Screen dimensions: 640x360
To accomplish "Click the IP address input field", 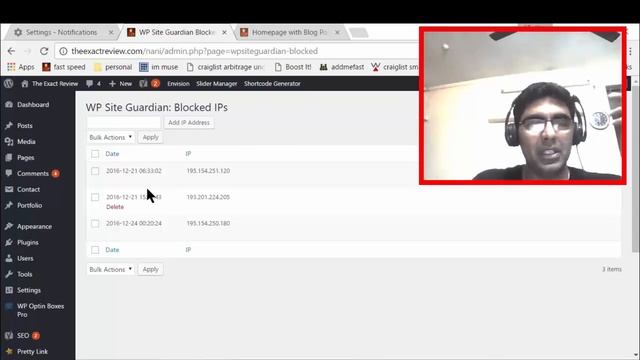I will point(124,122).
